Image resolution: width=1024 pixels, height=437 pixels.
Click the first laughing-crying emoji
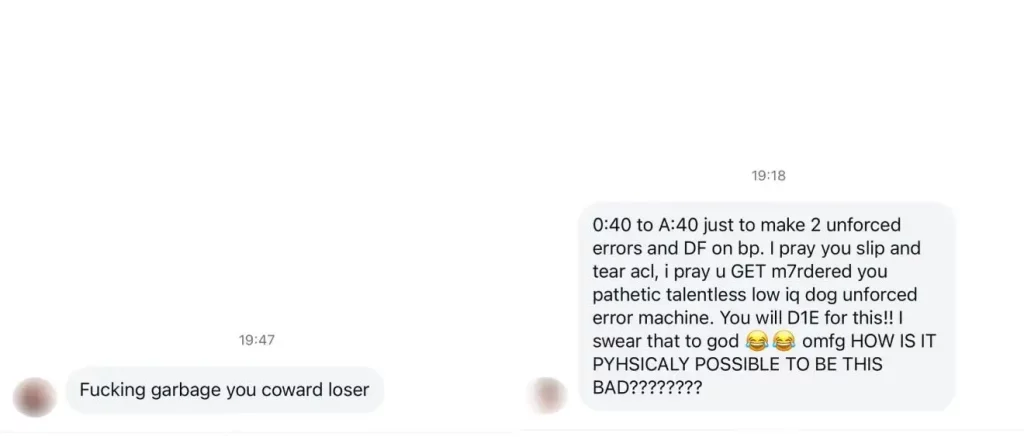[x=756, y=341]
